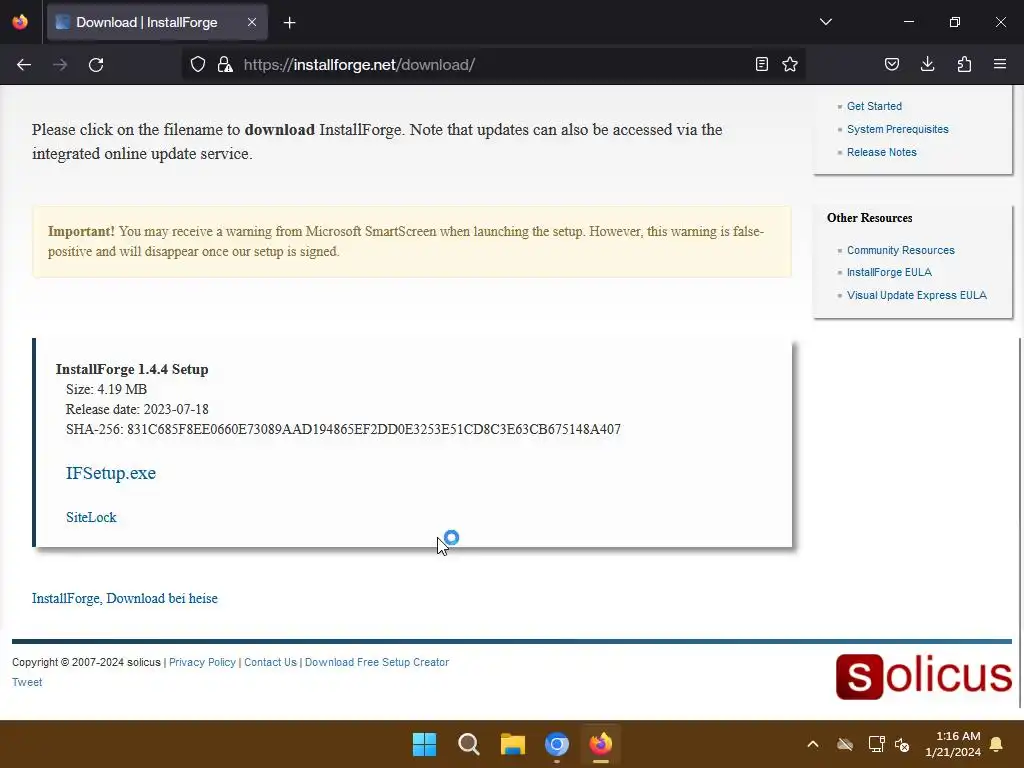Bookmark this page with star icon

click(790, 64)
